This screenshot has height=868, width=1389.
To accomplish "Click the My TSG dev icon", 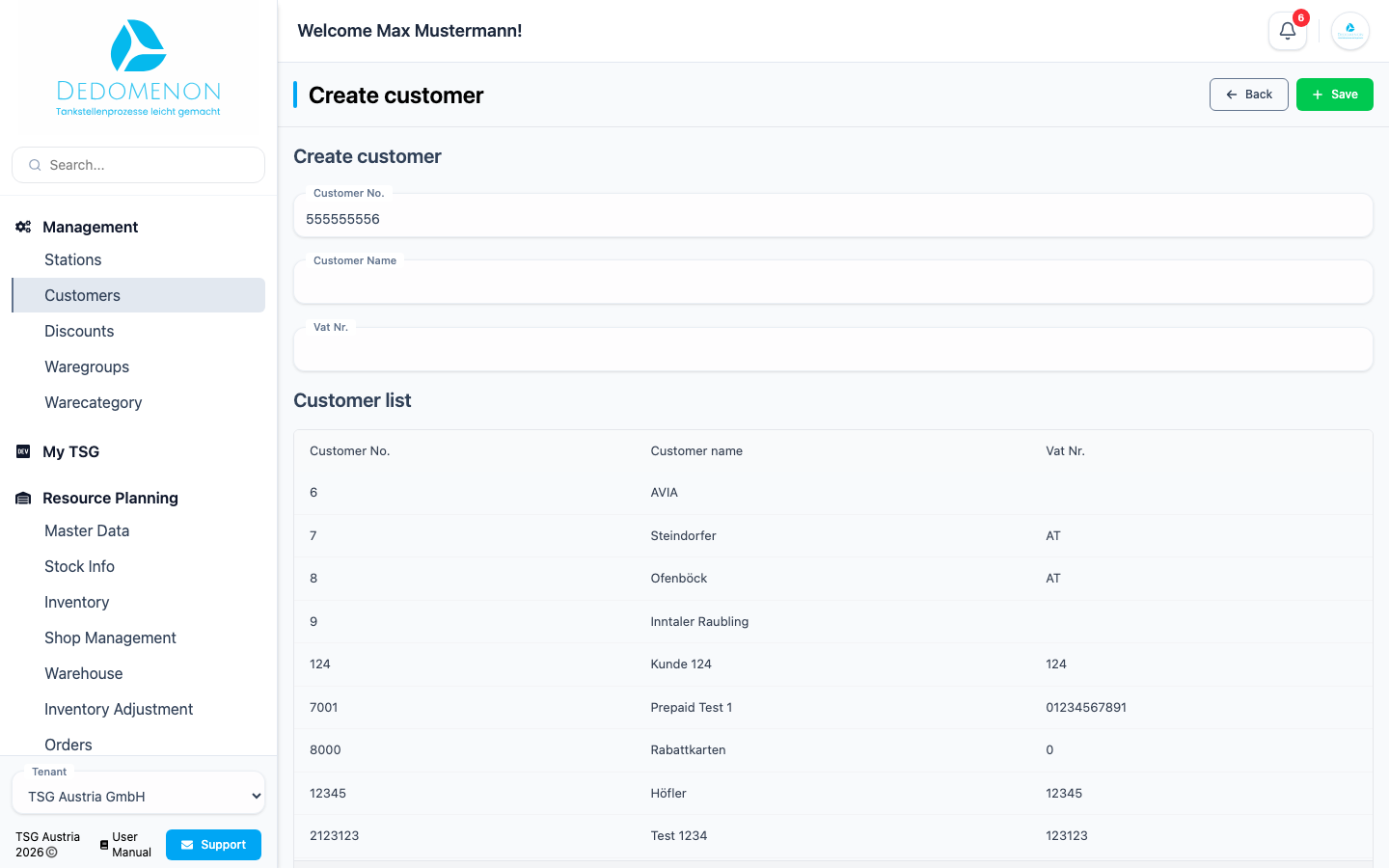I will (23, 451).
